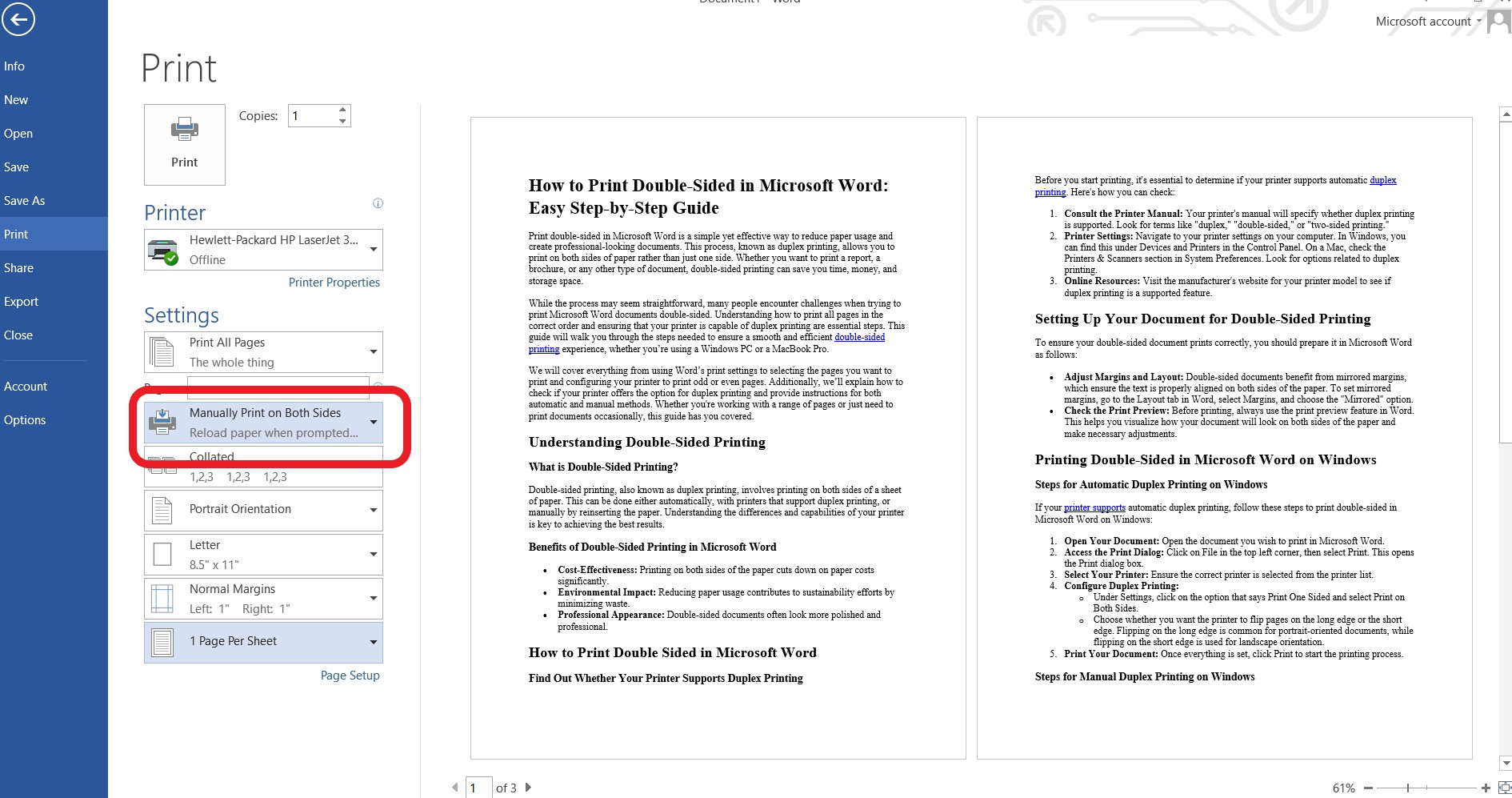The height and width of the screenshot is (798, 1512).
Task: Click the zoom out minus icon
Action: pyautogui.click(x=1368, y=788)
